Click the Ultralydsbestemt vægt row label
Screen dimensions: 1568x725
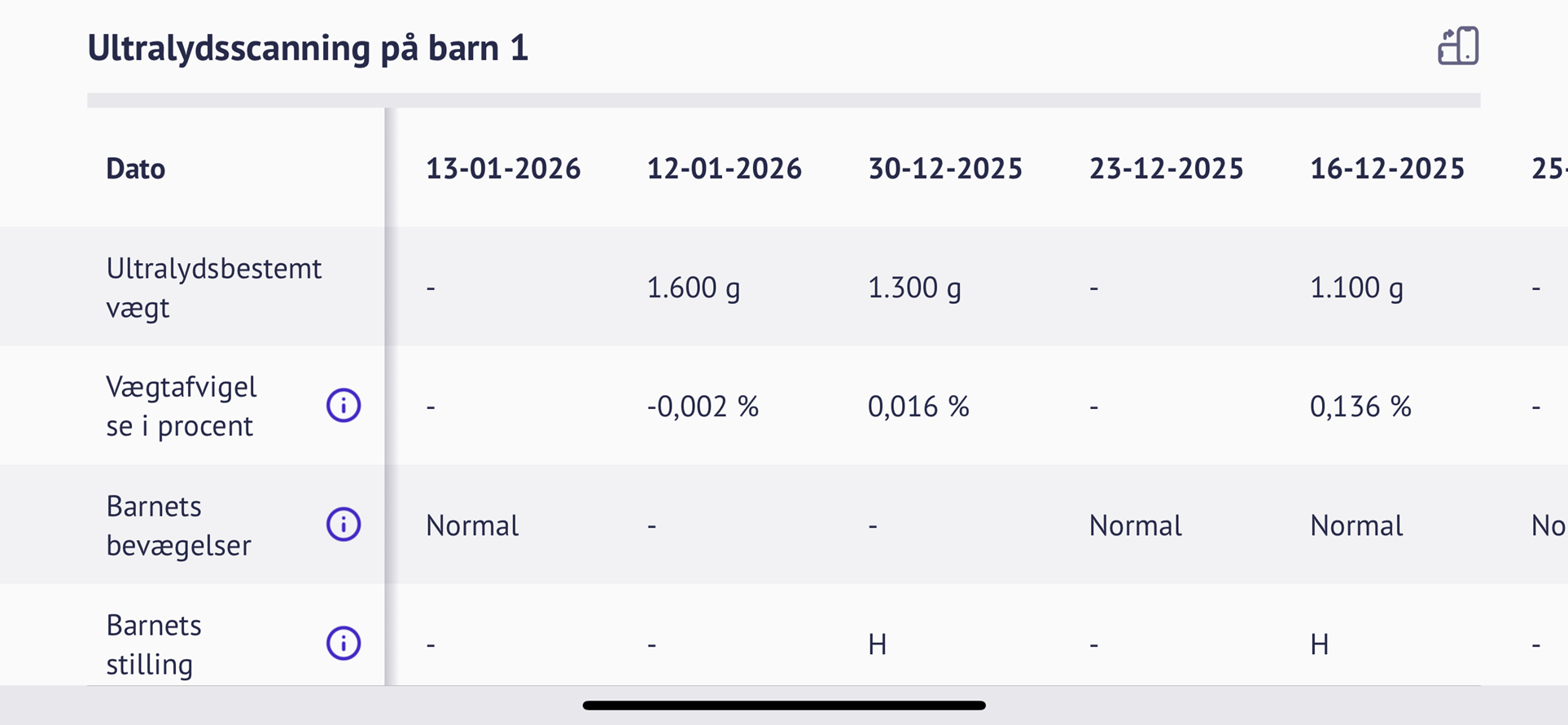click(213, 288)
